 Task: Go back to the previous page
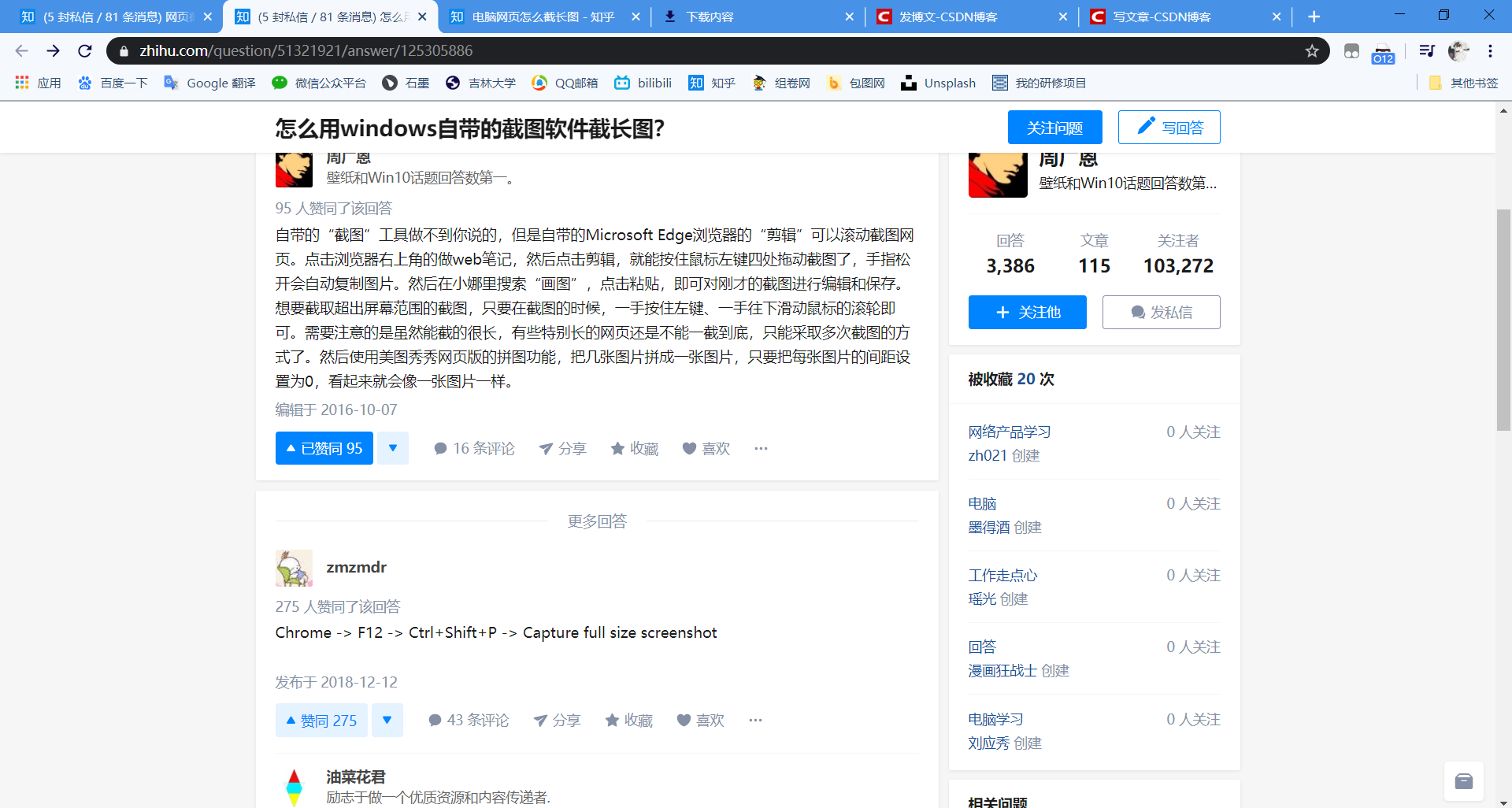coord(21,51)
